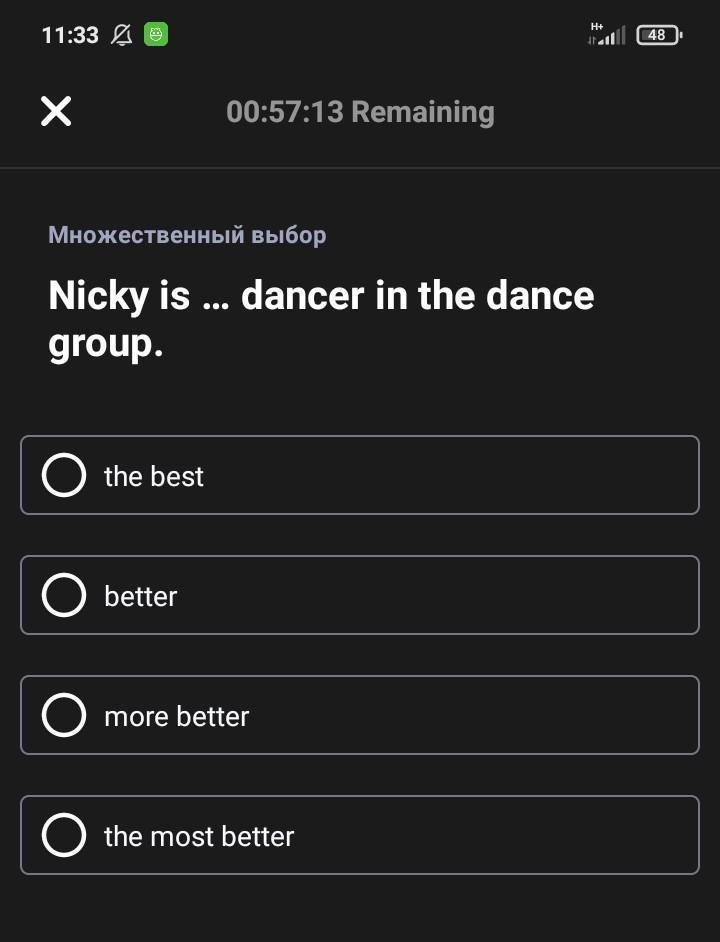The height and width of the screenshot is (942, 720).
Task: Tap the green app notification icon
Action: coord(156,35)
